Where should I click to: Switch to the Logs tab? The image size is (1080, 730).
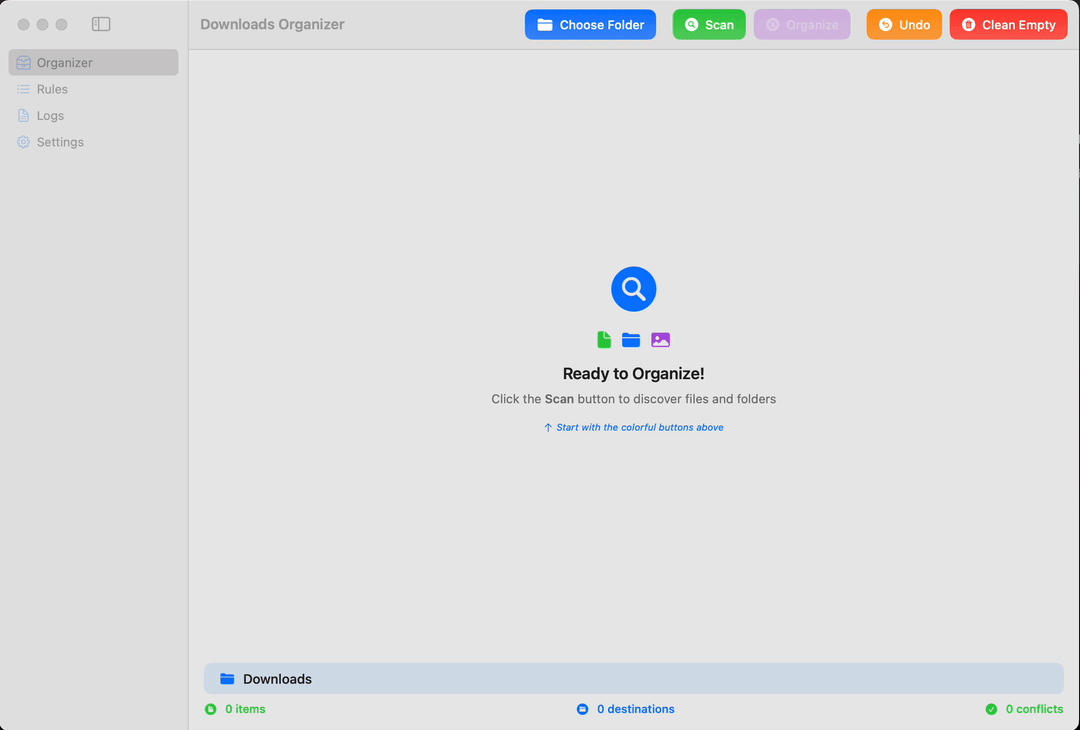49,115
